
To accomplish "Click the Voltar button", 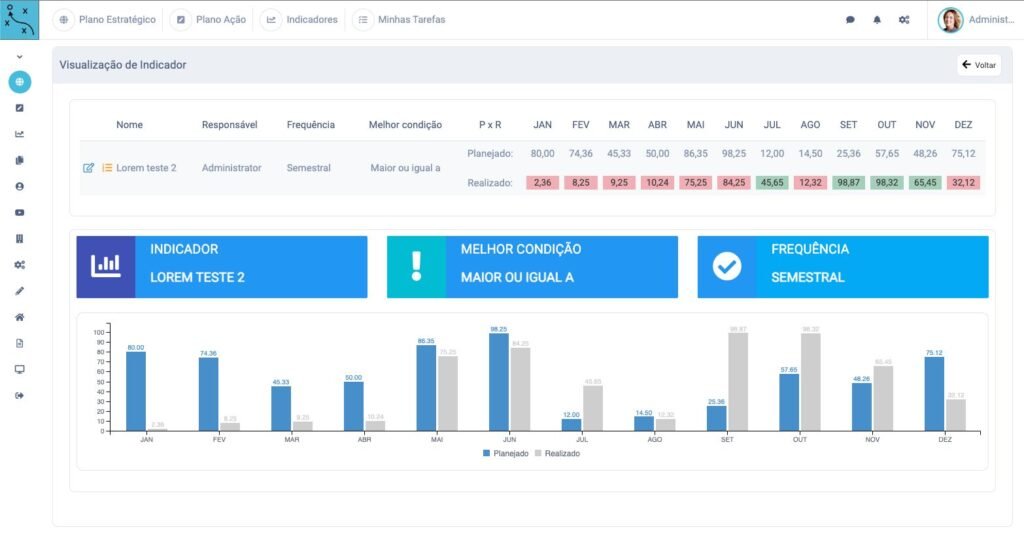I will coord(978,65).
